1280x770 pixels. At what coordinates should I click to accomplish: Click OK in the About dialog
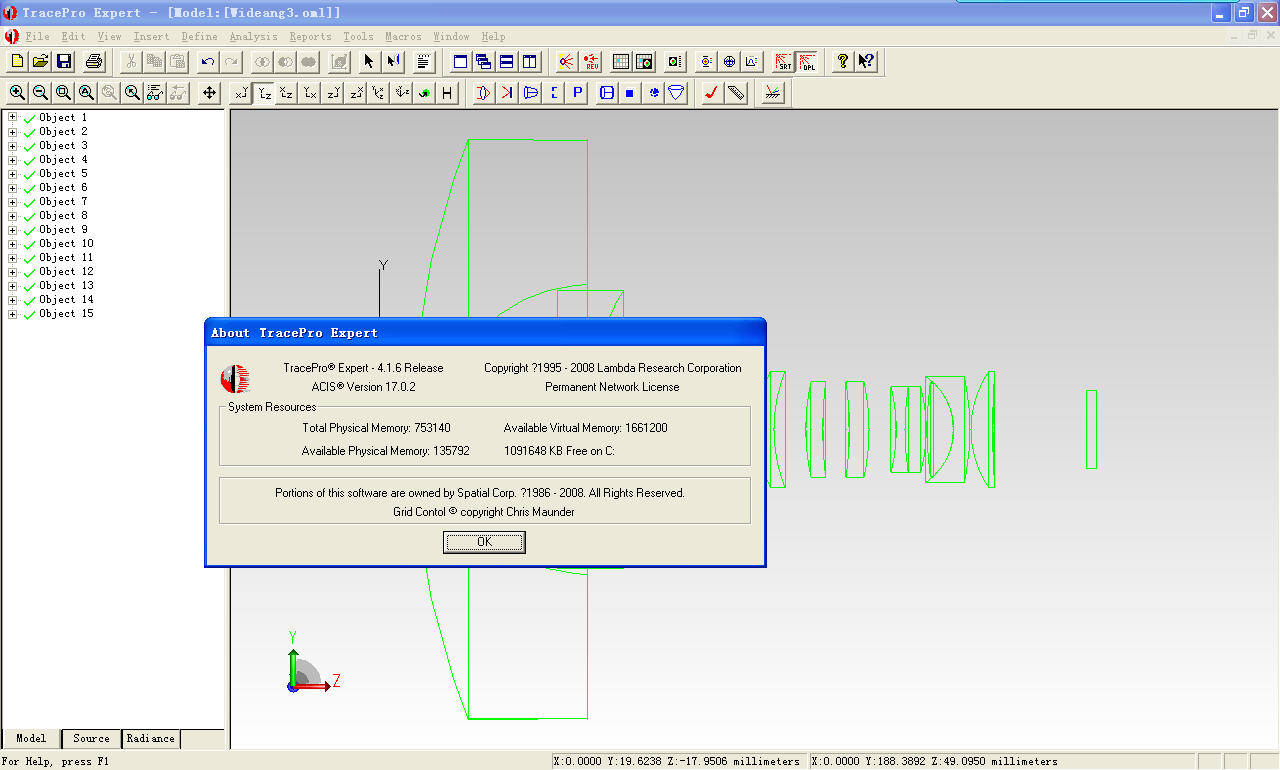(x=484, y=542)
